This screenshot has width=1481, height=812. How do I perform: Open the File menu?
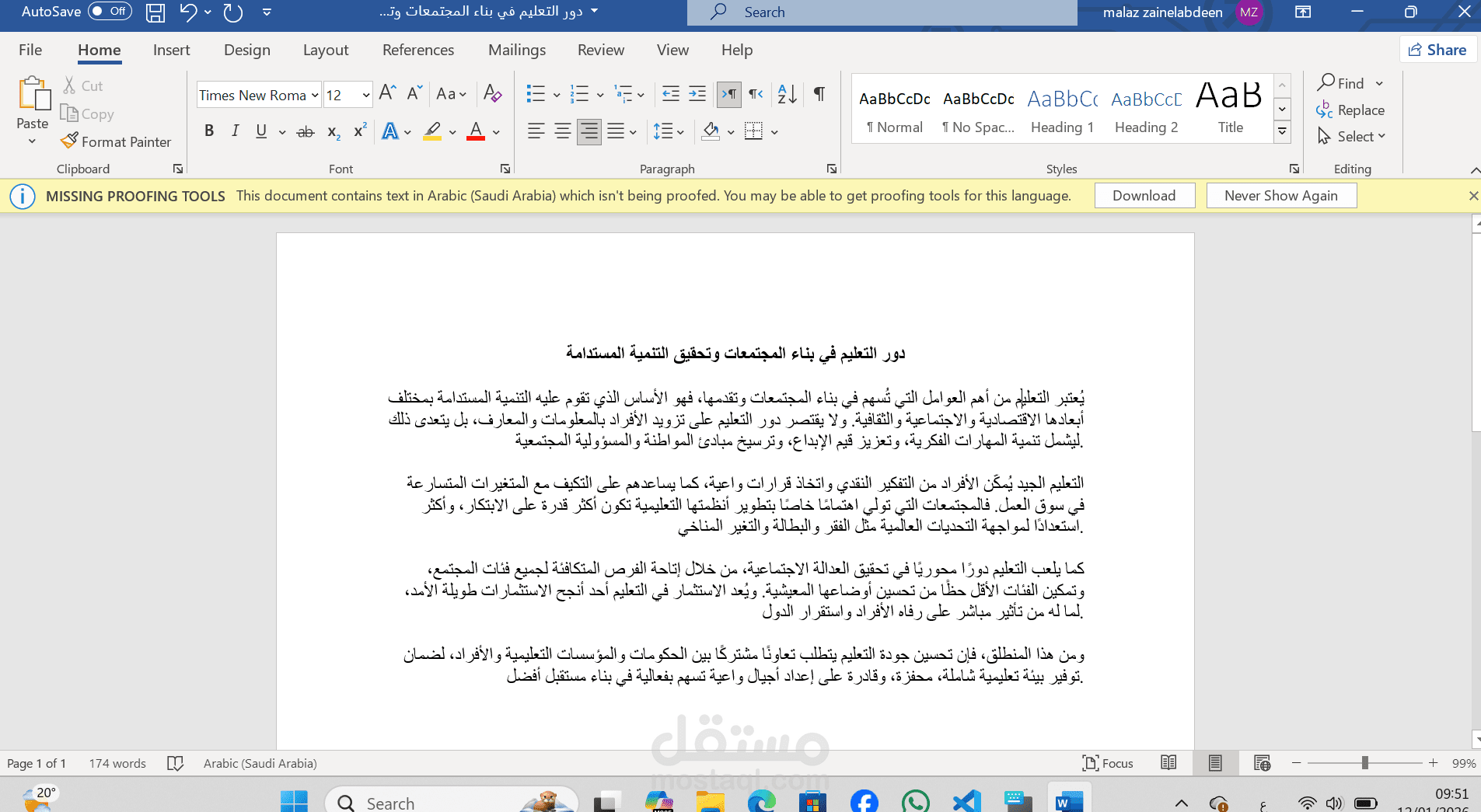[x=30, y=50]
